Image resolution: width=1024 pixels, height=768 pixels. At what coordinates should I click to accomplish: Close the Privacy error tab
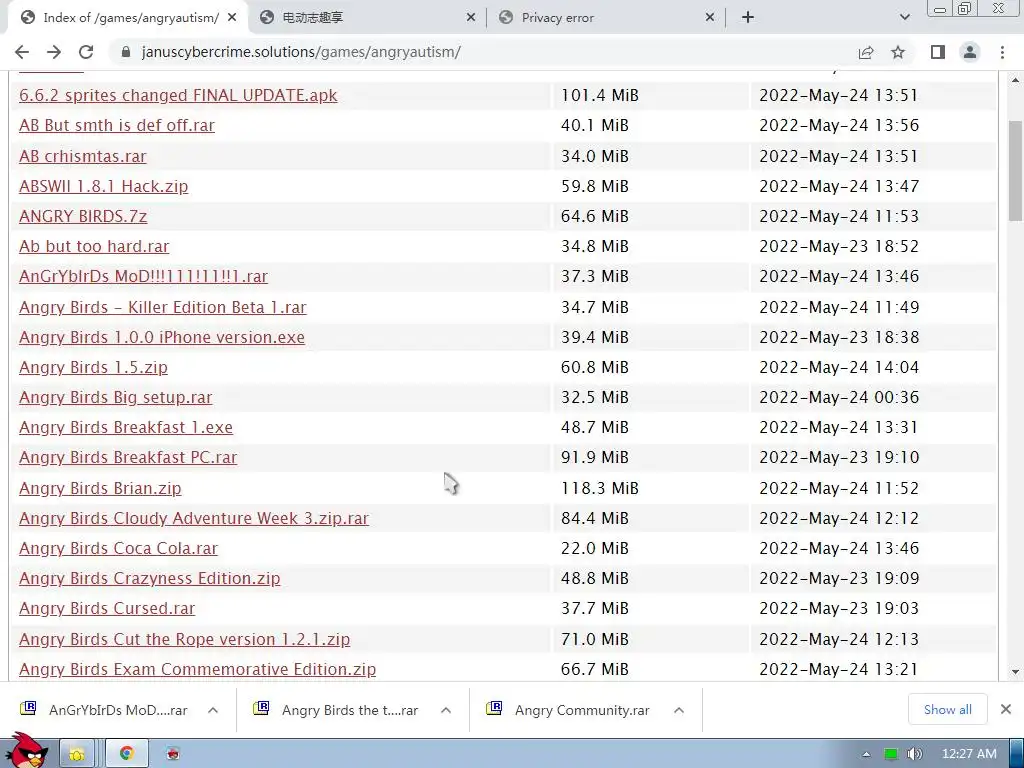point(710,18)
